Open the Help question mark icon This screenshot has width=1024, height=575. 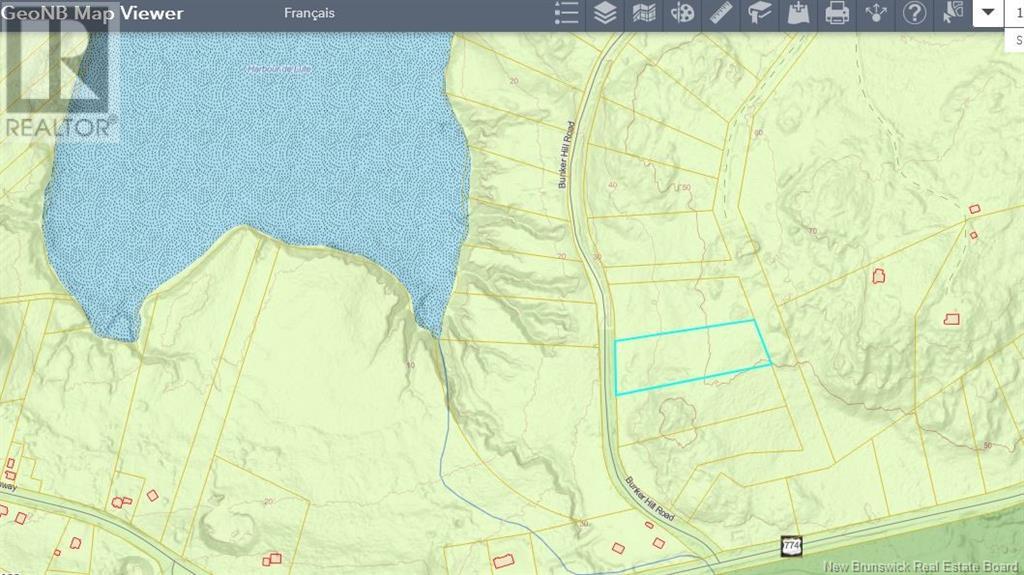pyautogui.click(x=914, y=13)
